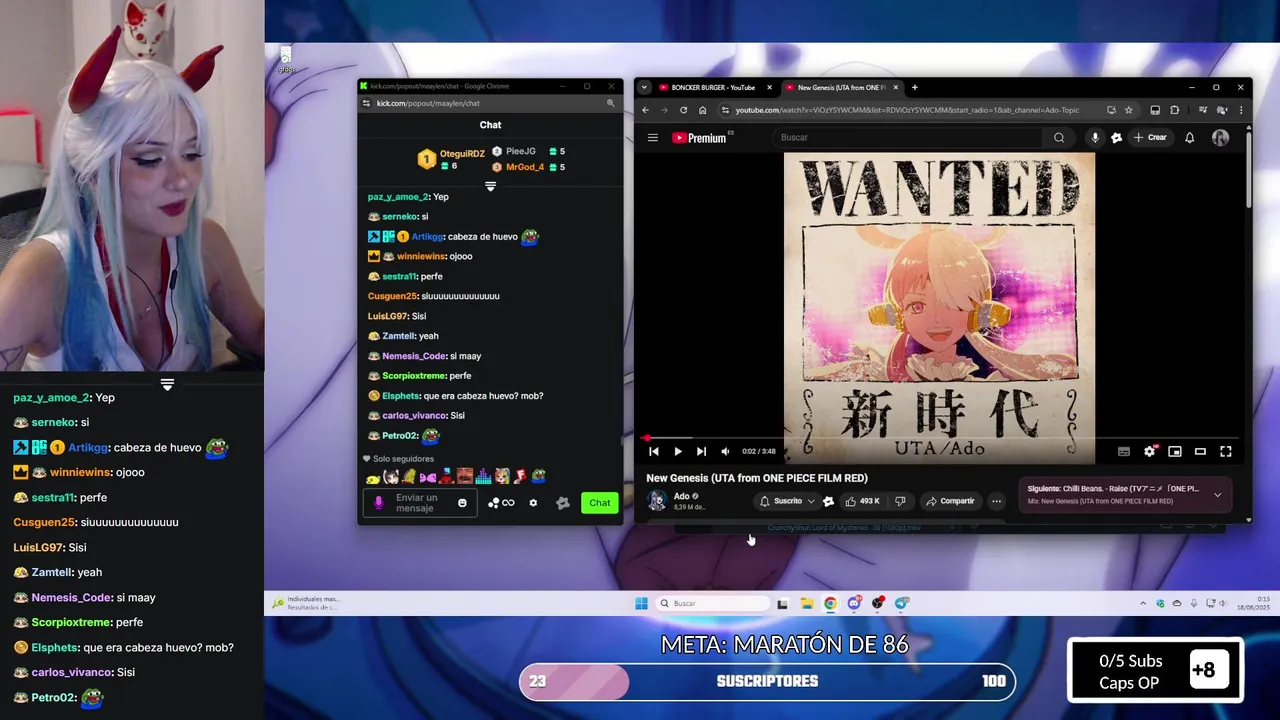The width and height of the screenshot is (1280, 720).
Task: Click the Ado channel name link
Action: point(681,496)
